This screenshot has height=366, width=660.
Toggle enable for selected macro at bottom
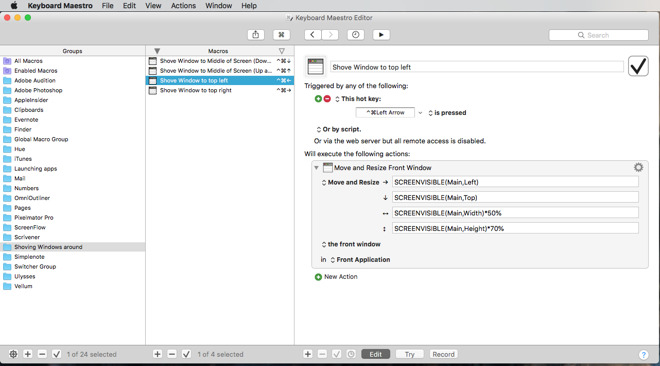(x=186, y=354)
